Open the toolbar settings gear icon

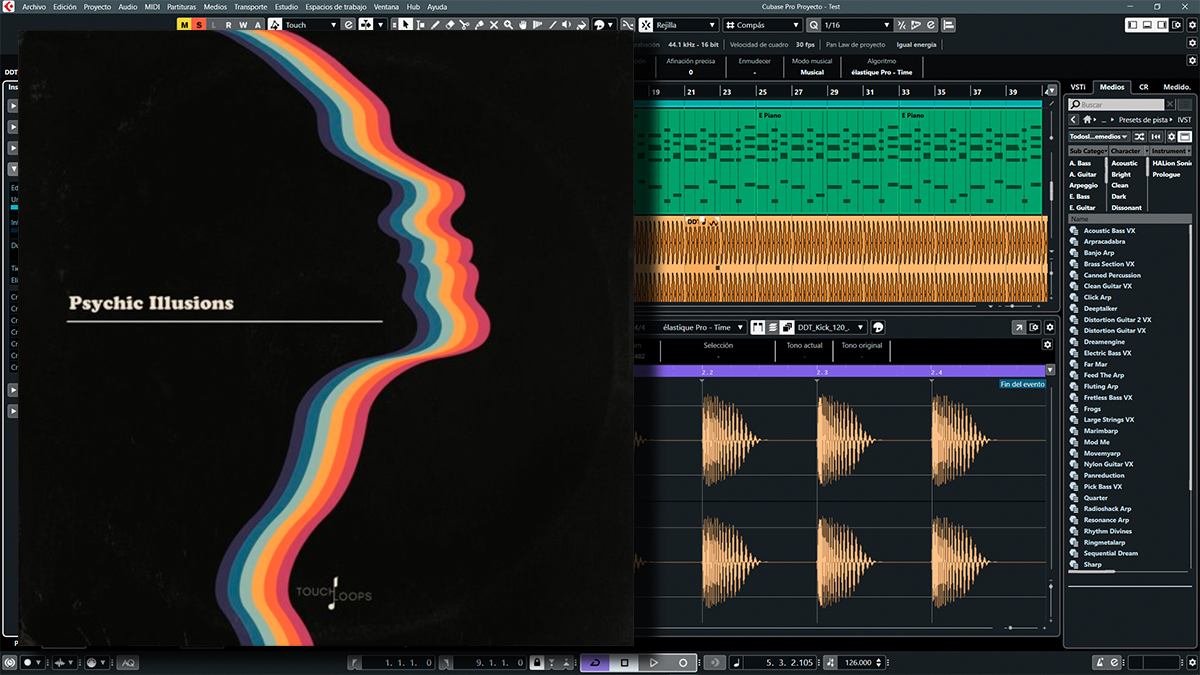click(x=1192, y=24)
